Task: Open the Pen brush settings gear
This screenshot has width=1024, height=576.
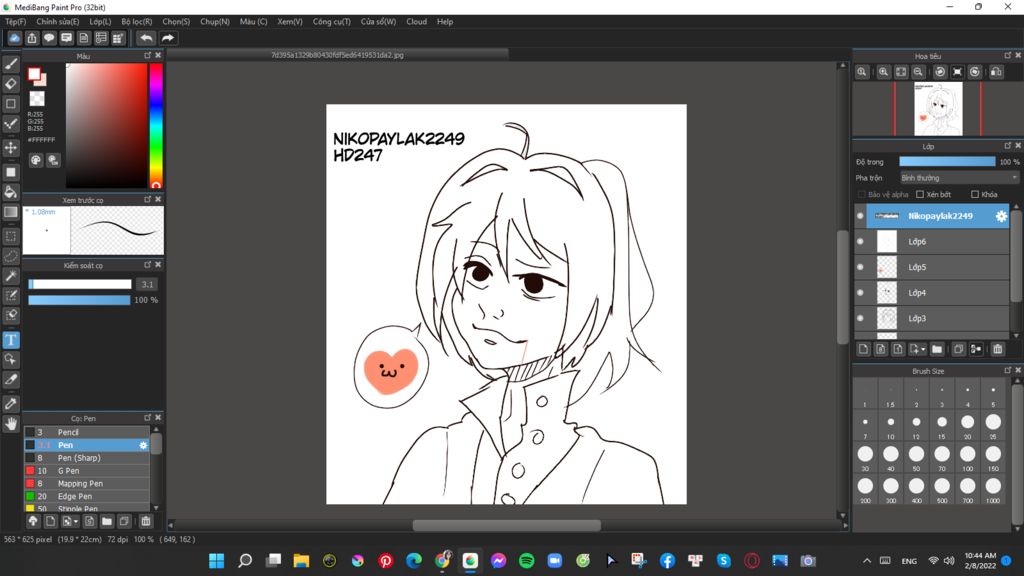Action: click(143, 445)
